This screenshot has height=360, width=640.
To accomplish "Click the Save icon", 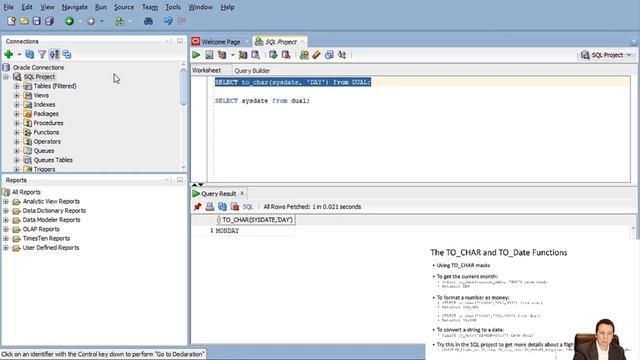I will coord(37,21).
